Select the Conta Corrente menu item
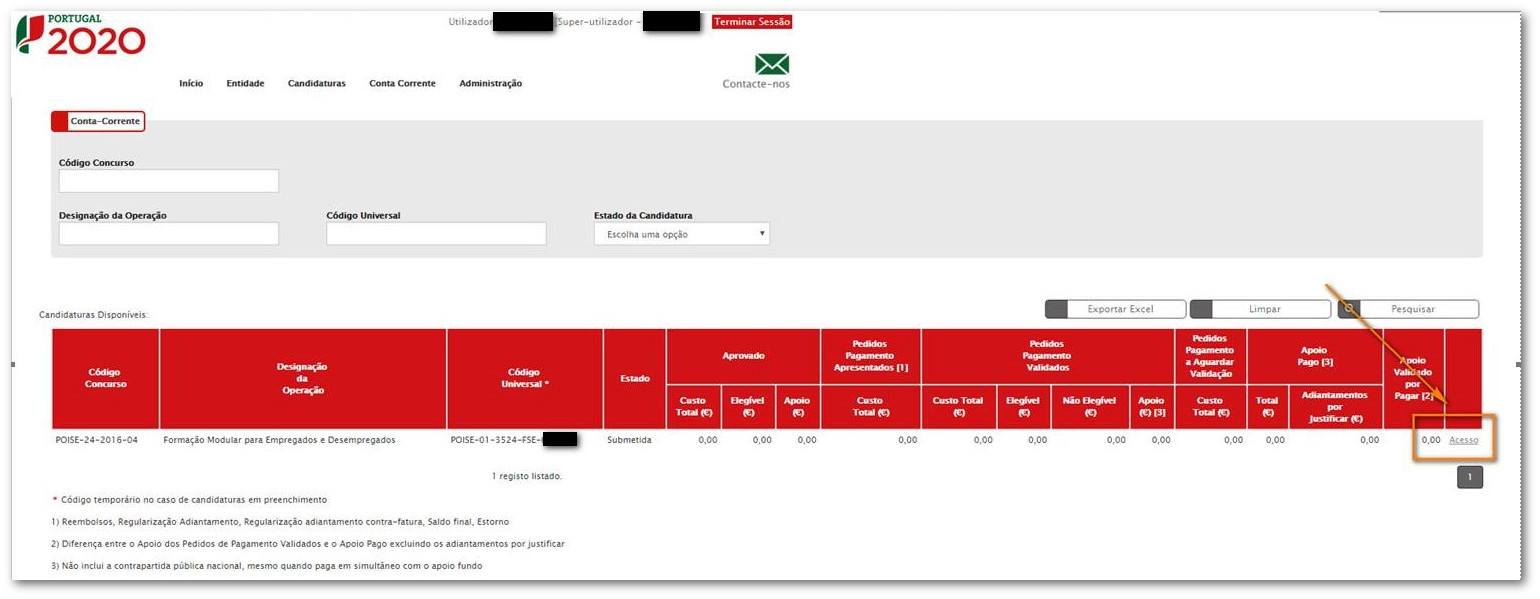This screenshot has width=1540, height=599. click(x=402, y=84)
